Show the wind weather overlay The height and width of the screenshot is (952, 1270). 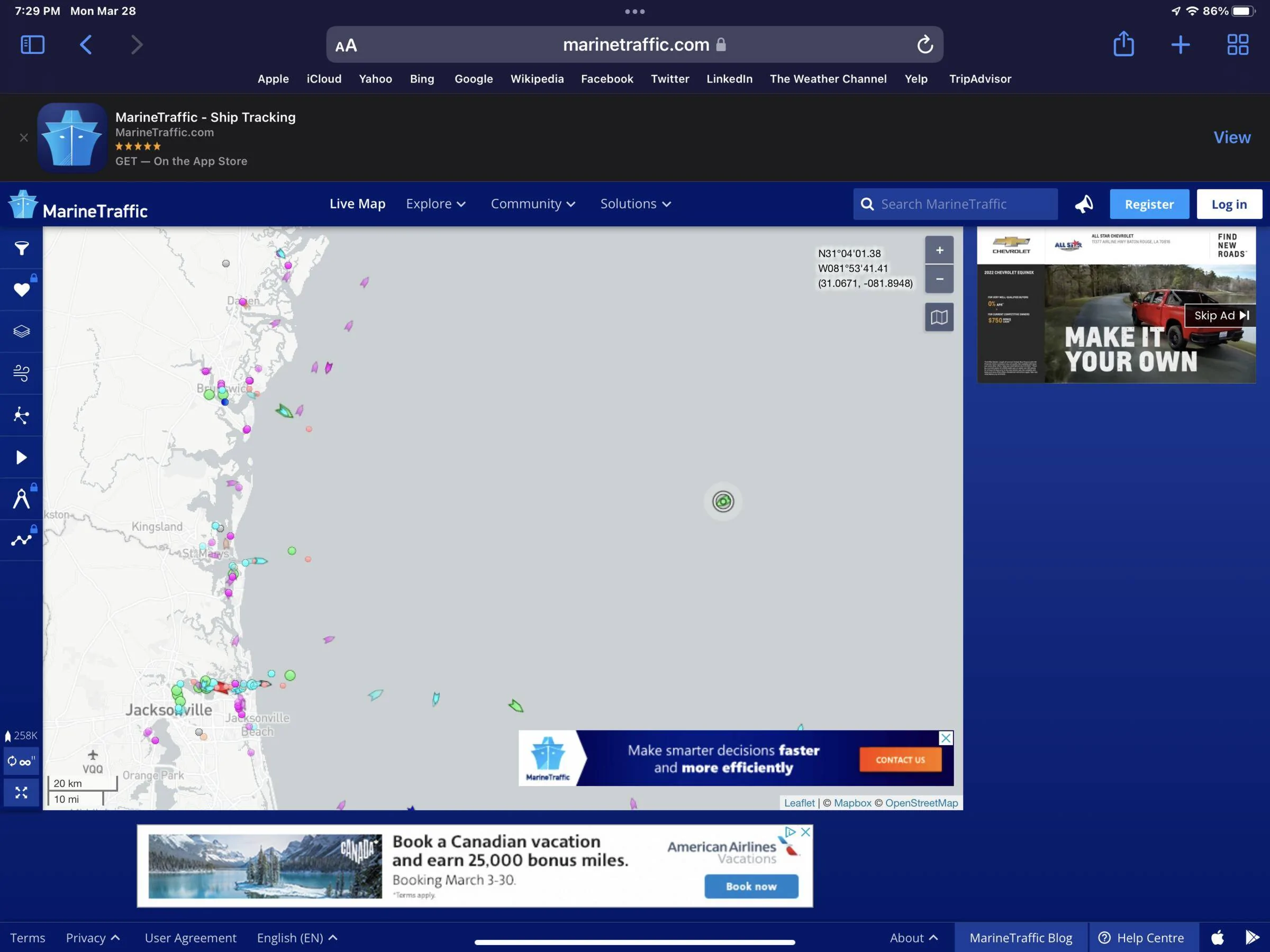pos(21,373)
